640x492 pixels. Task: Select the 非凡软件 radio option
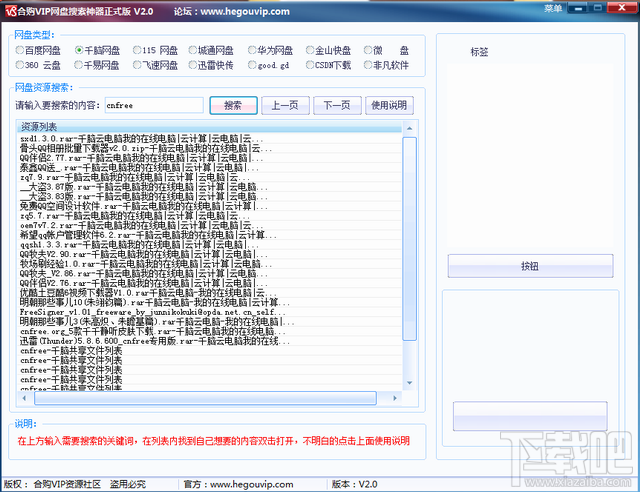(x=386, y=65)
